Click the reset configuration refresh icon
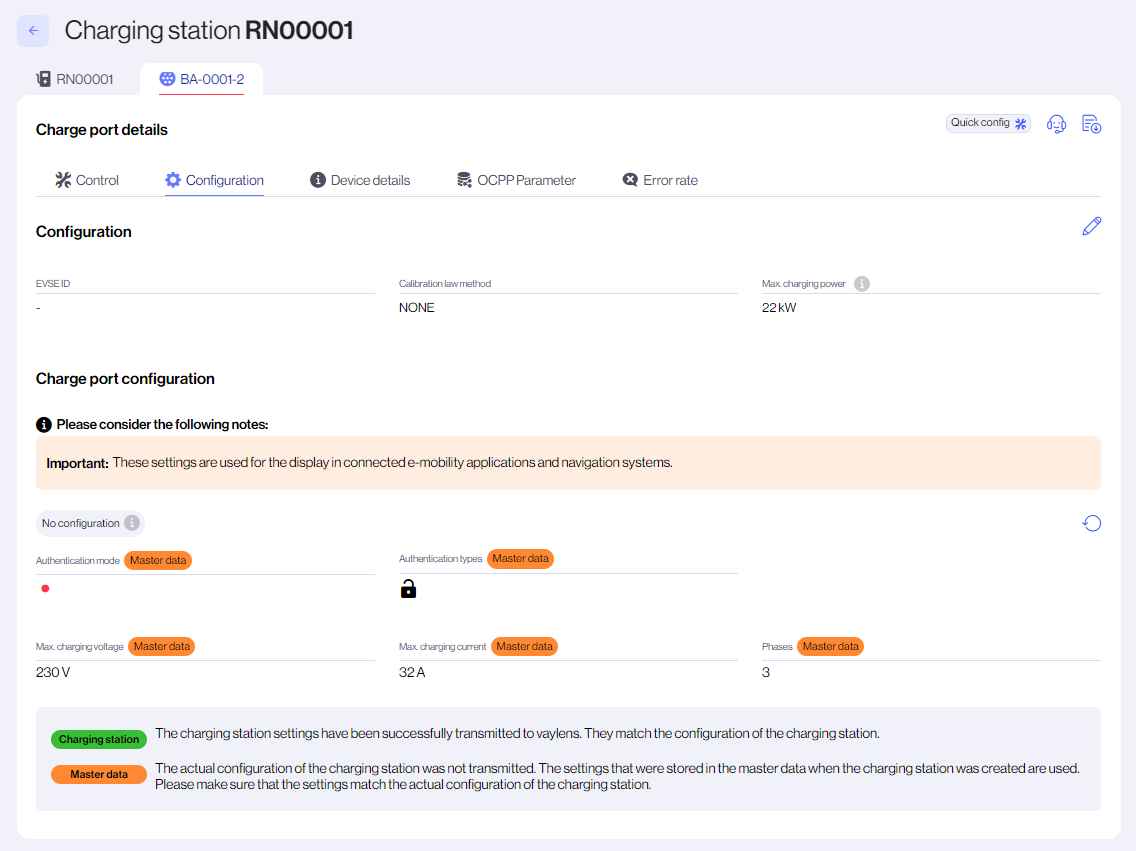This screenshot has width=1136, height=851. 1092,523
